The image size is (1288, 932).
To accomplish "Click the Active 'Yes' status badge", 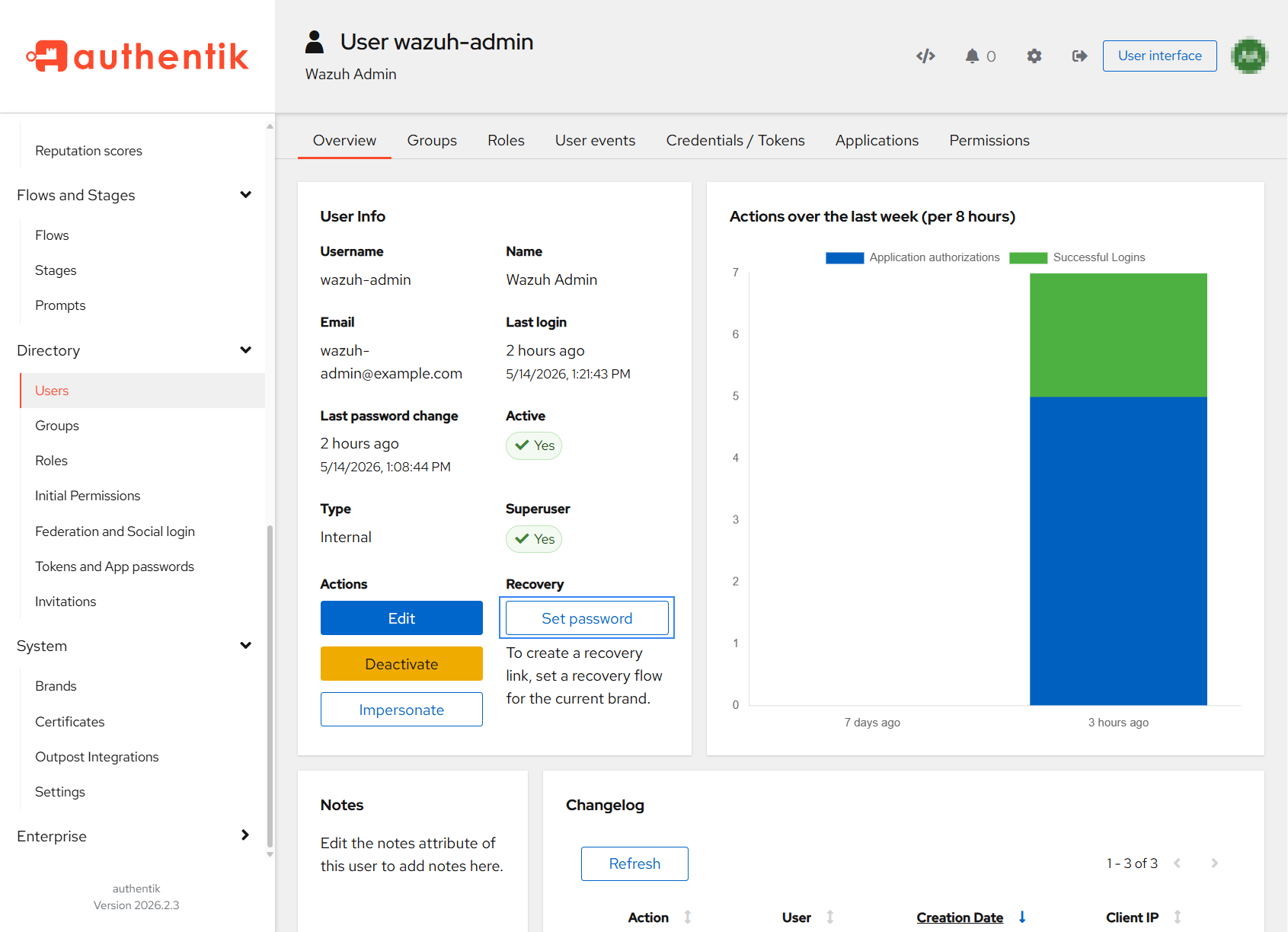I will pyautogui.click(x=534, y=445).
